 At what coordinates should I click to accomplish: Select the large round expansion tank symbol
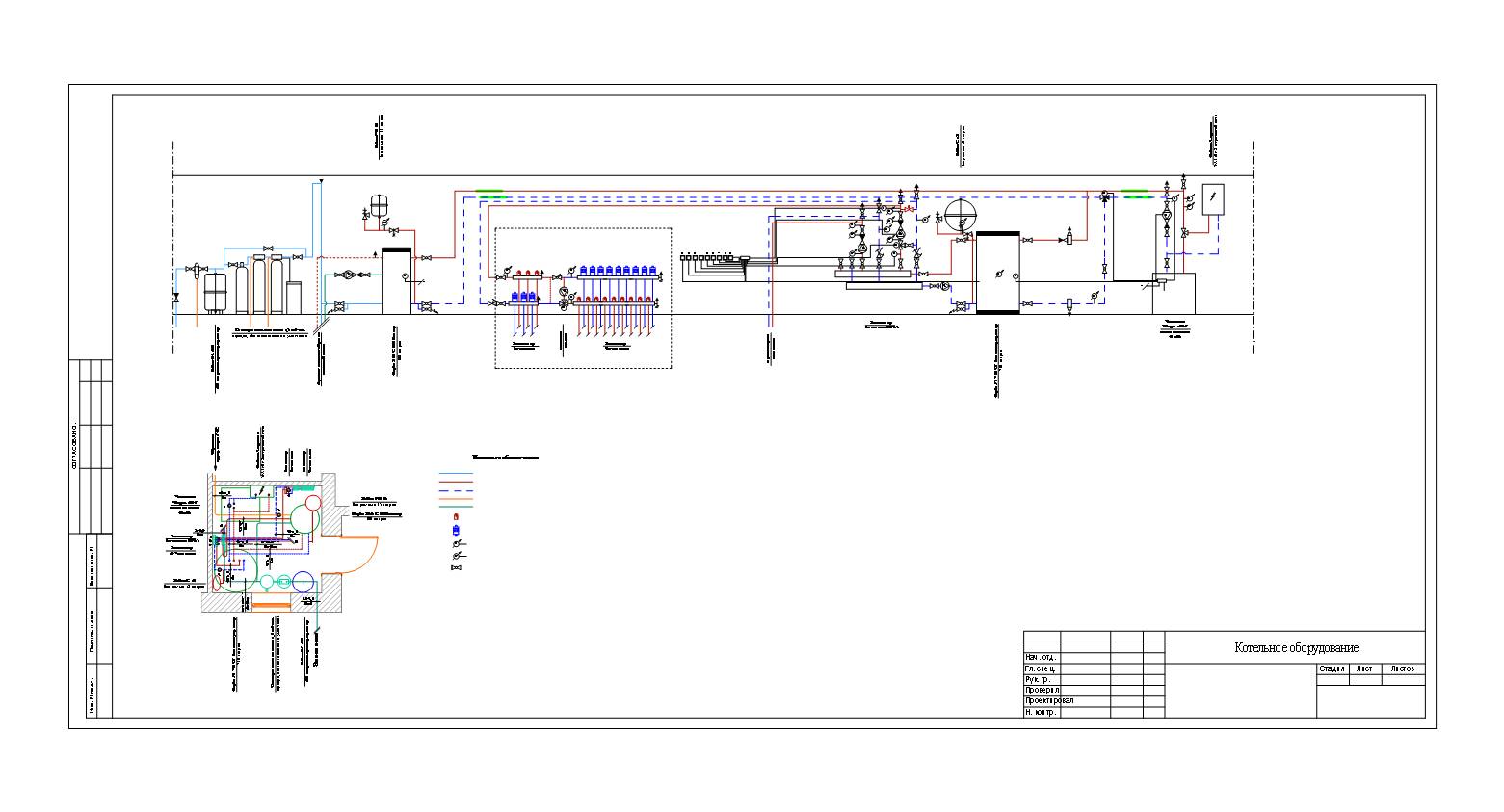[960, 213]
